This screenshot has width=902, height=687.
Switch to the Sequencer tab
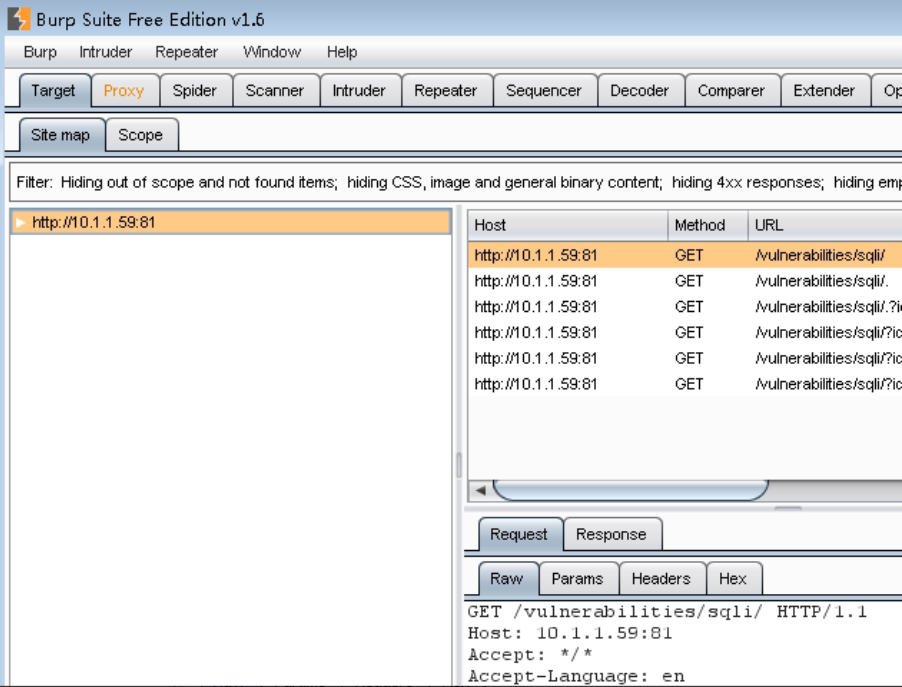[544, 91]
